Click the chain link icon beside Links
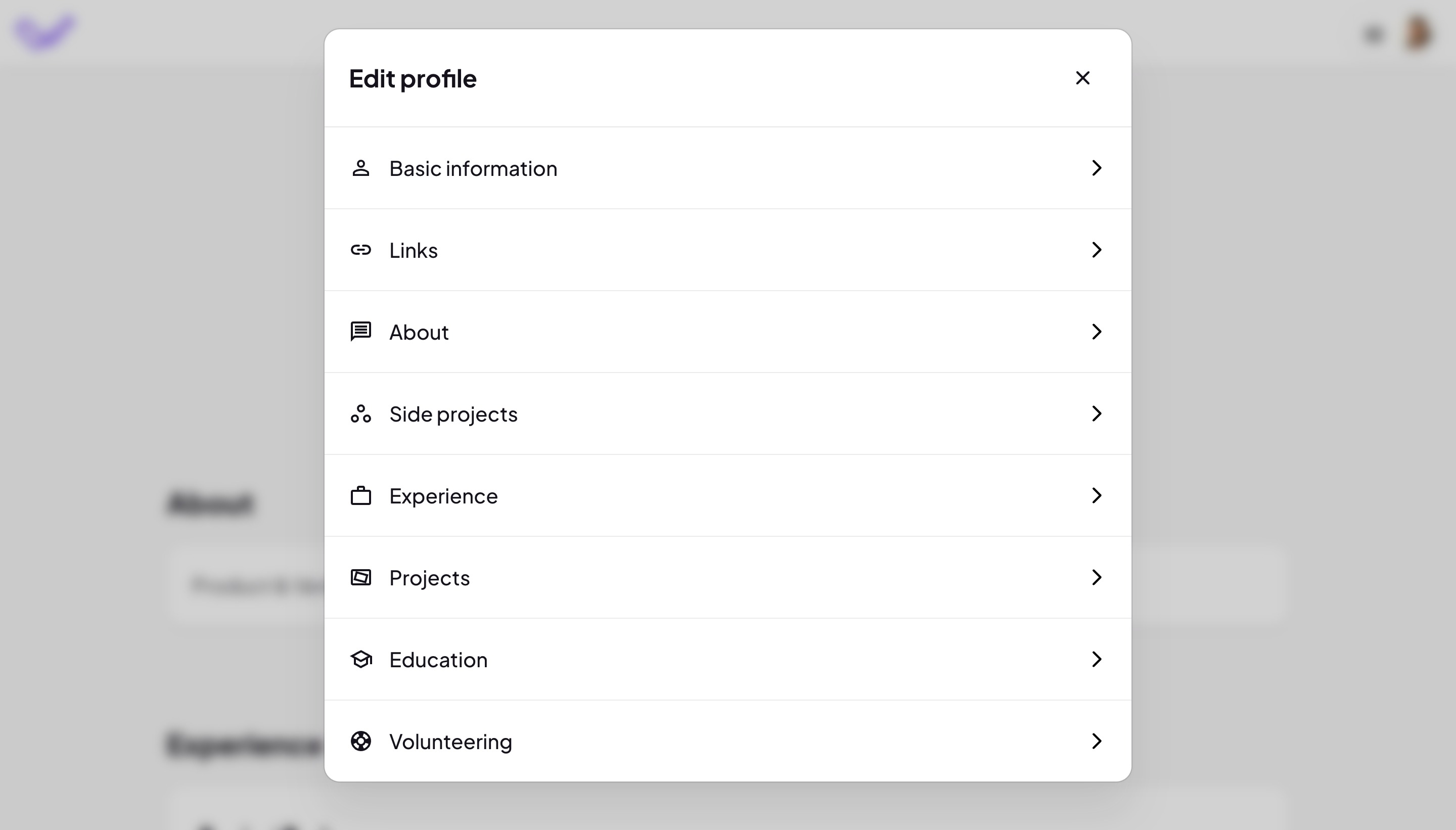1456x830 pixels. [x=360, y=250]
